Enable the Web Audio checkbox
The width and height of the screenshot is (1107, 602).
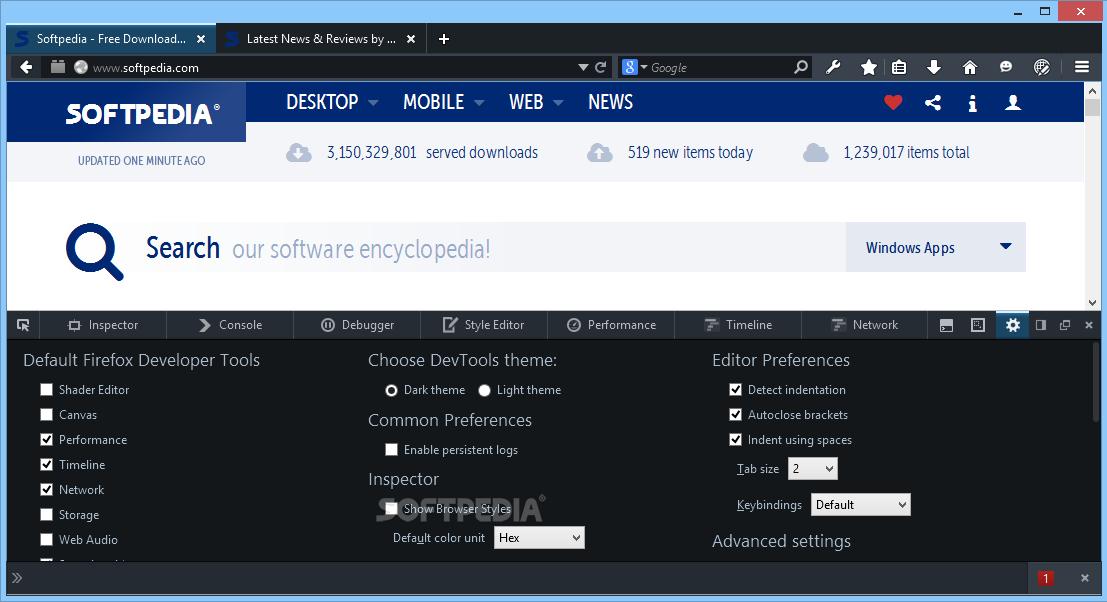(x=47, y=540)
